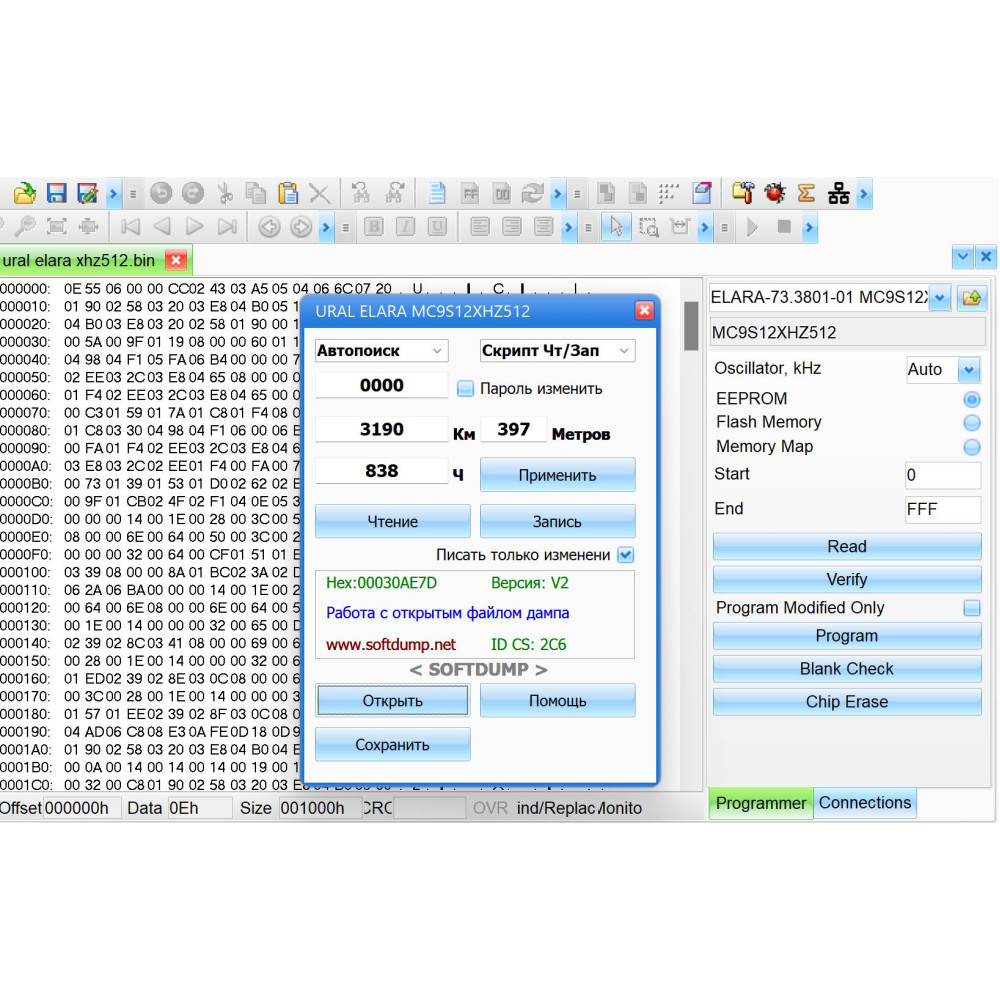1000x1000 pixels.
Task: Copy with the two-pages icon
Action: [x=256, y=193]
